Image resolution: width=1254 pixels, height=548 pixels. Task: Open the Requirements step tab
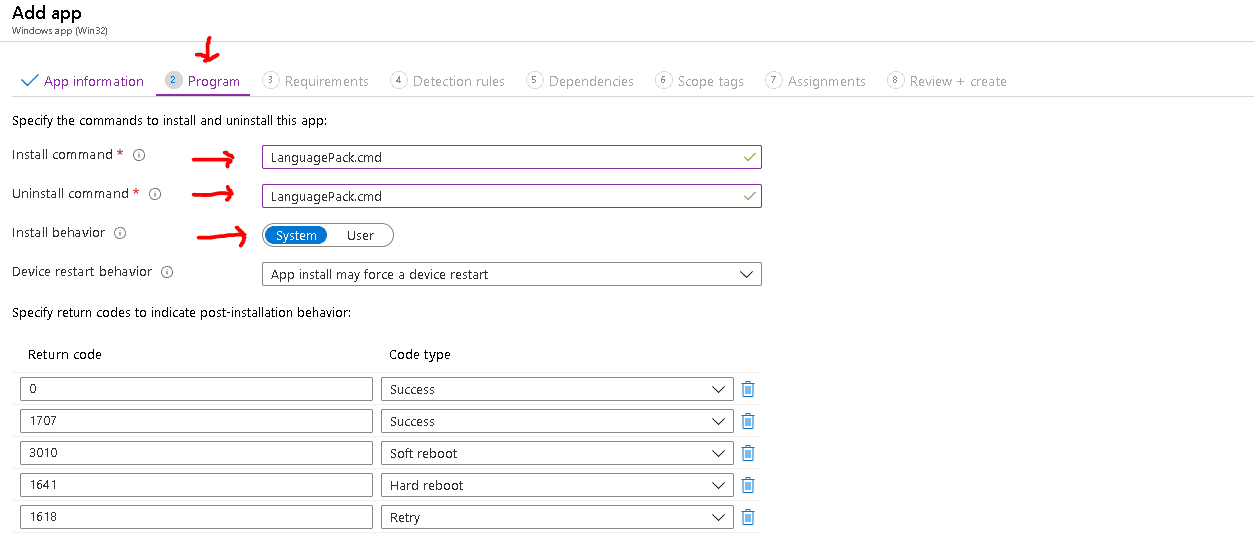(326, 81)
